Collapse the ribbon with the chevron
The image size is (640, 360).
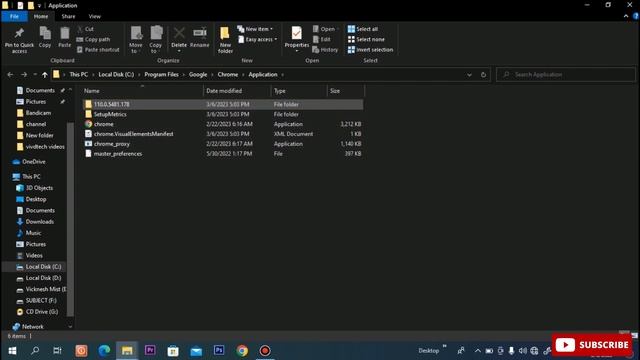pyautogui.click(x=626, y=16)
